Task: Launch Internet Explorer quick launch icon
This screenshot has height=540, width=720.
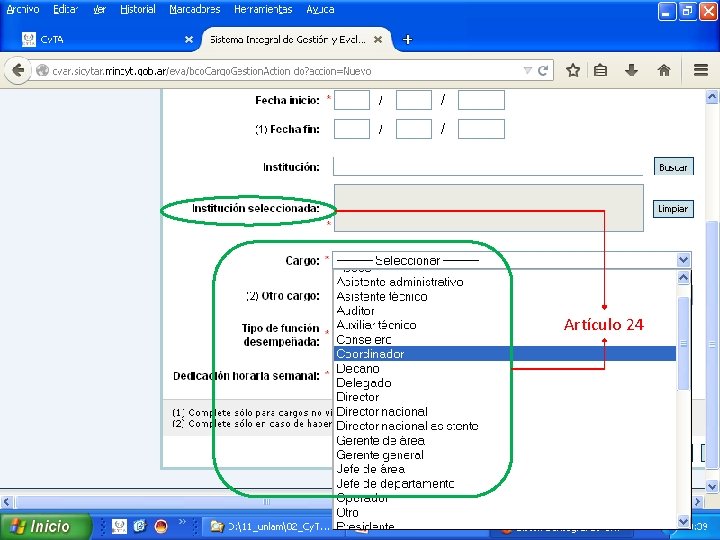Action: (140, 526)
